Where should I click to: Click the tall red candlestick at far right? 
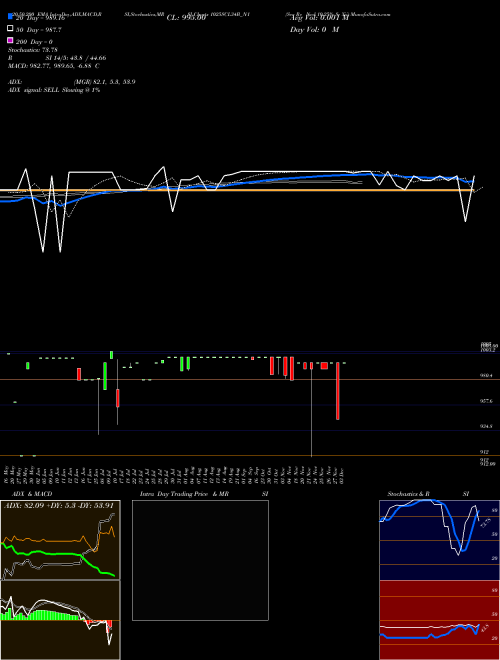point(338,391)
